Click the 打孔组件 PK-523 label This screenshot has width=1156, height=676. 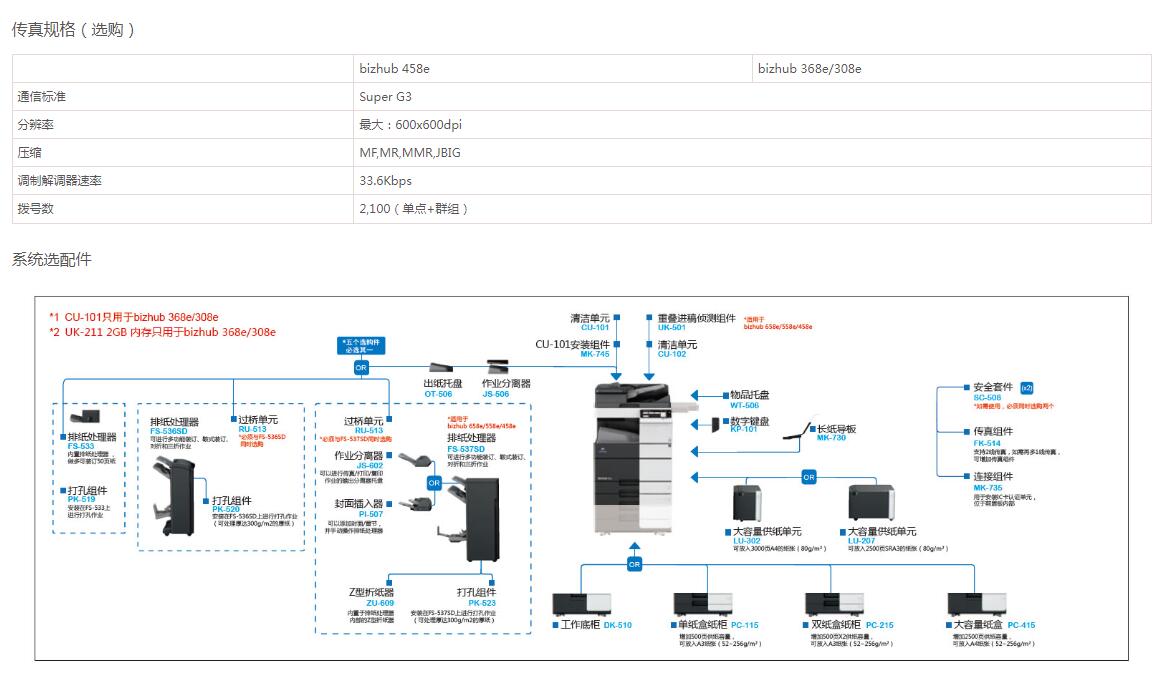click(x=476, y=597)
